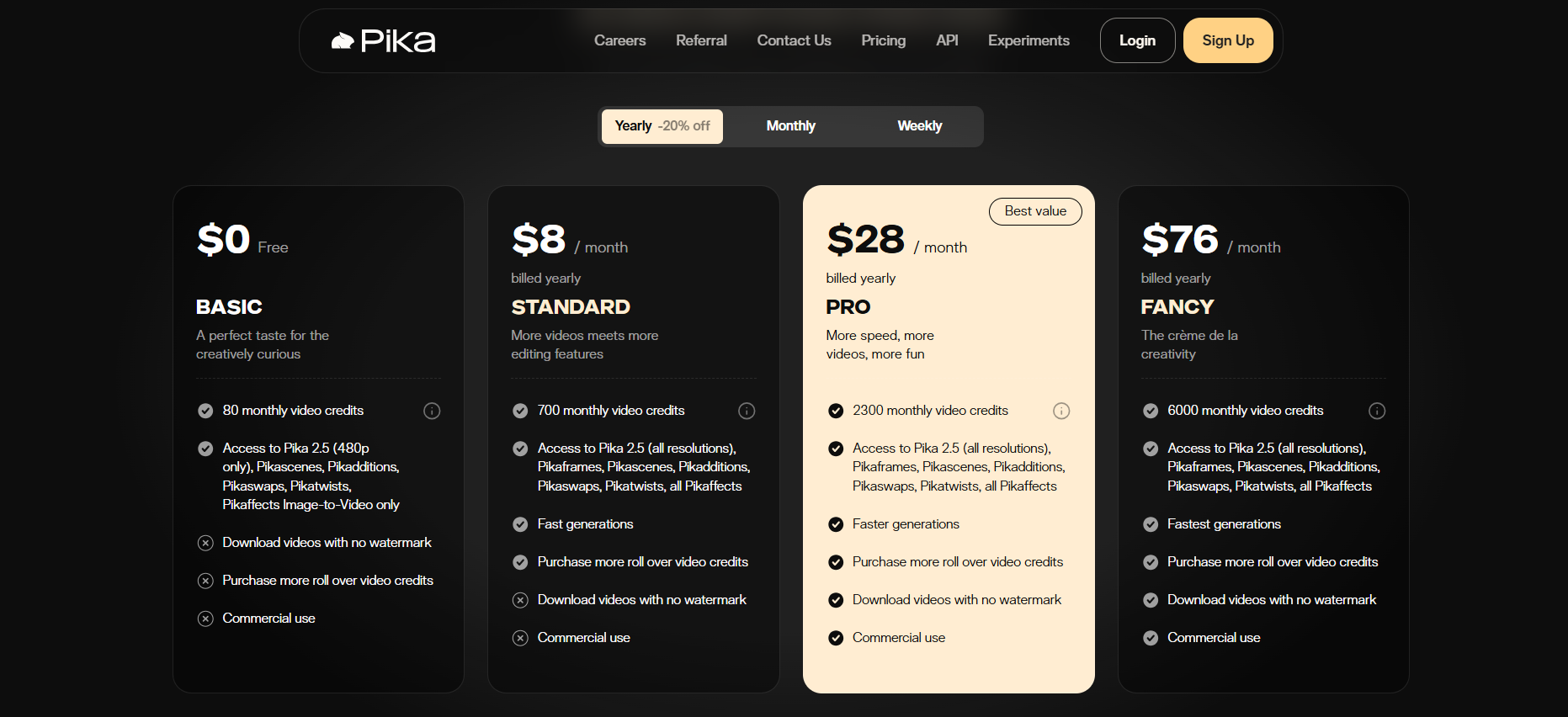Click the FANCY plan heading
Image resolution: width=1568 pixels, height=717 pixels.
[x=1177, y=307]
